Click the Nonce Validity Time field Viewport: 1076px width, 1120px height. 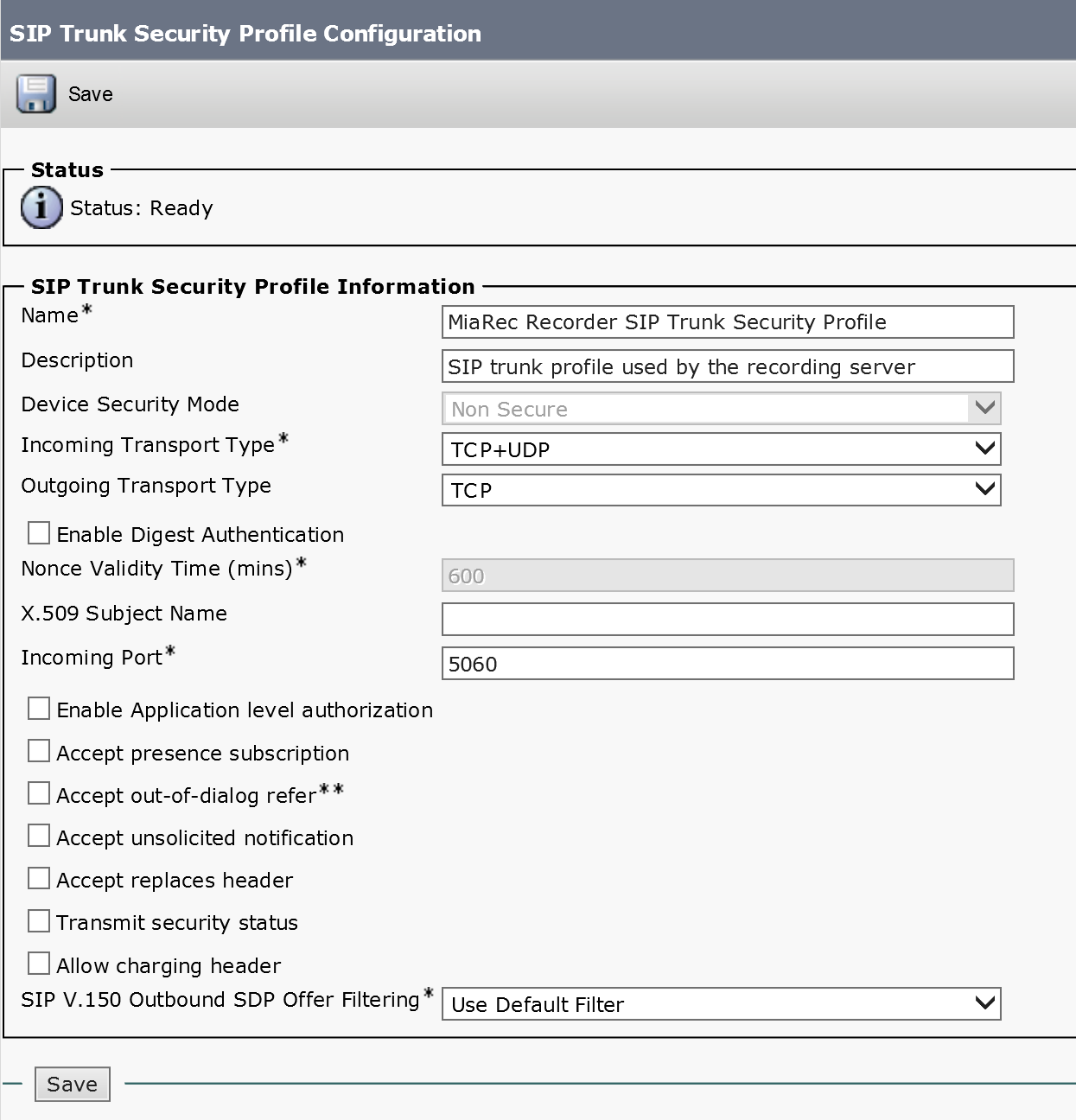[x=728, y=575]
